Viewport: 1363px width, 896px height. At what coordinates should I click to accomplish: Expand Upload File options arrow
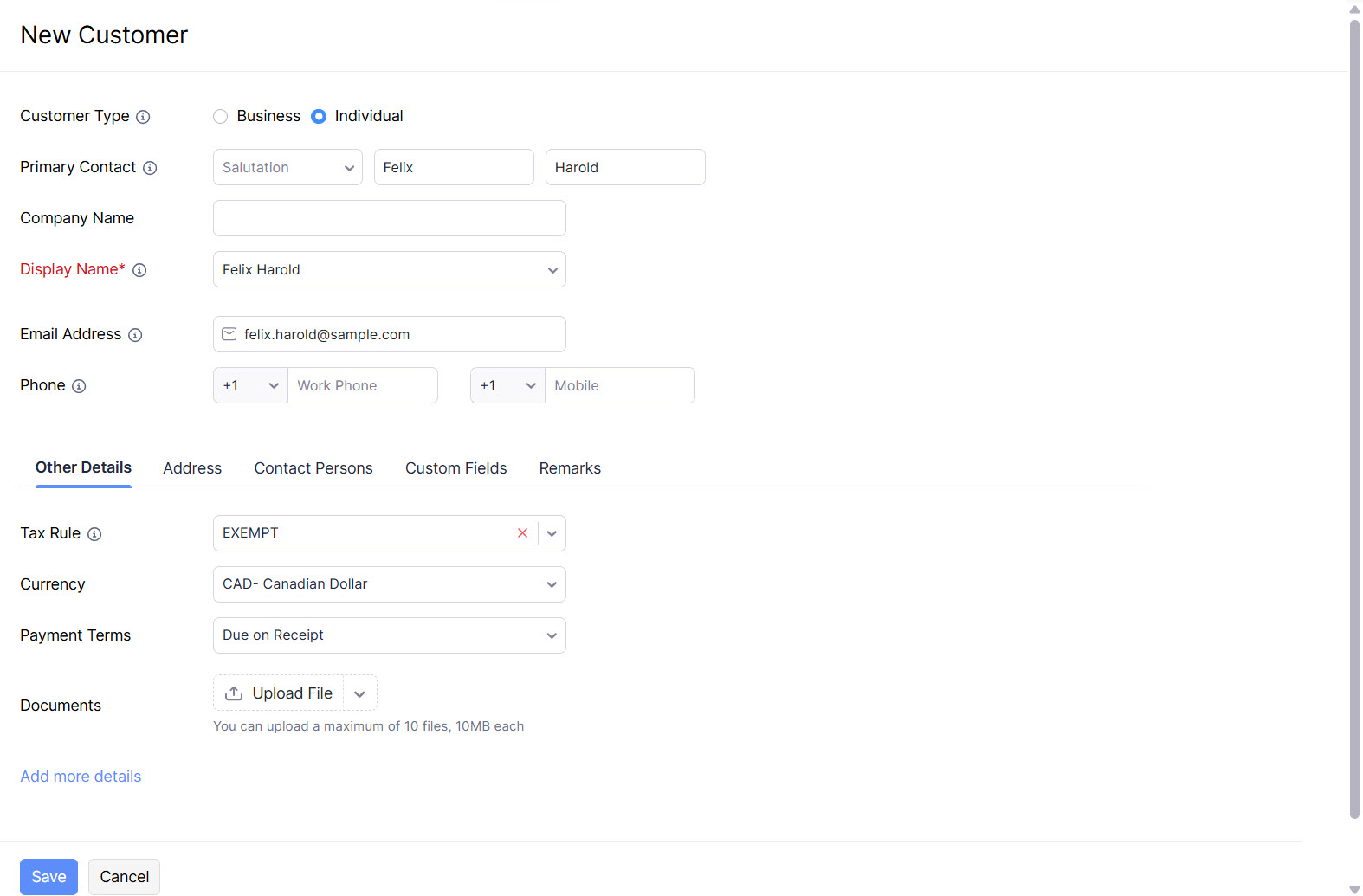click(x=360, y=693)
